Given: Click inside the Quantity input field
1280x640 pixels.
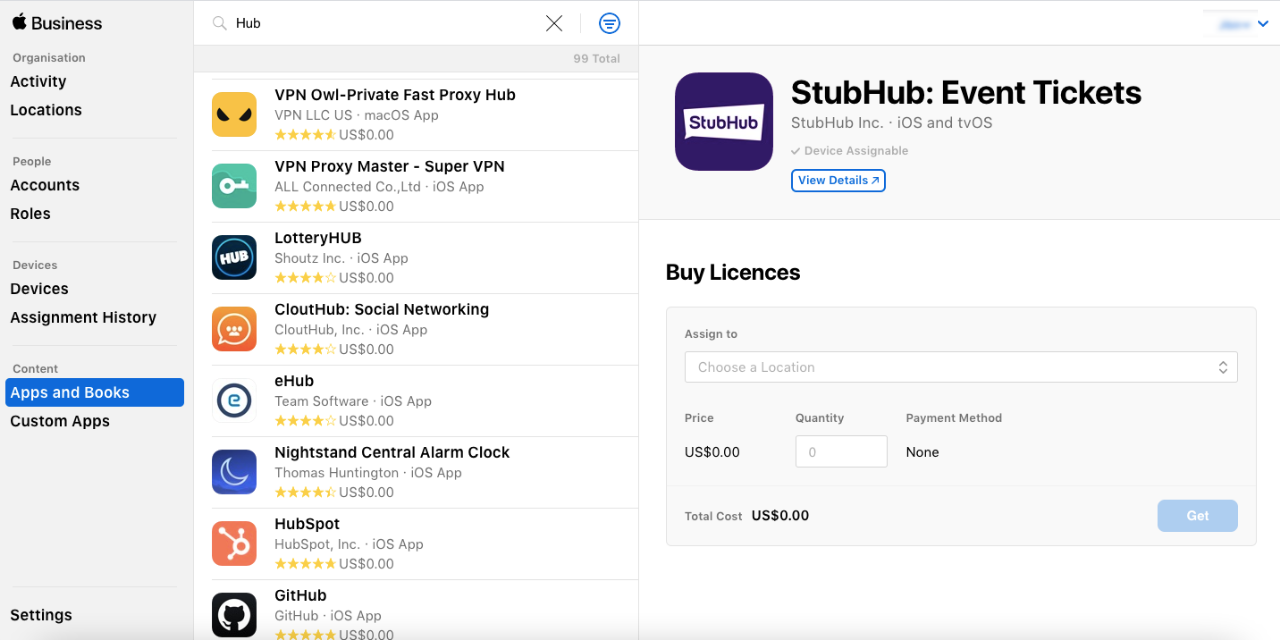Looking at the screenshot, I should [x=841, y=451].
